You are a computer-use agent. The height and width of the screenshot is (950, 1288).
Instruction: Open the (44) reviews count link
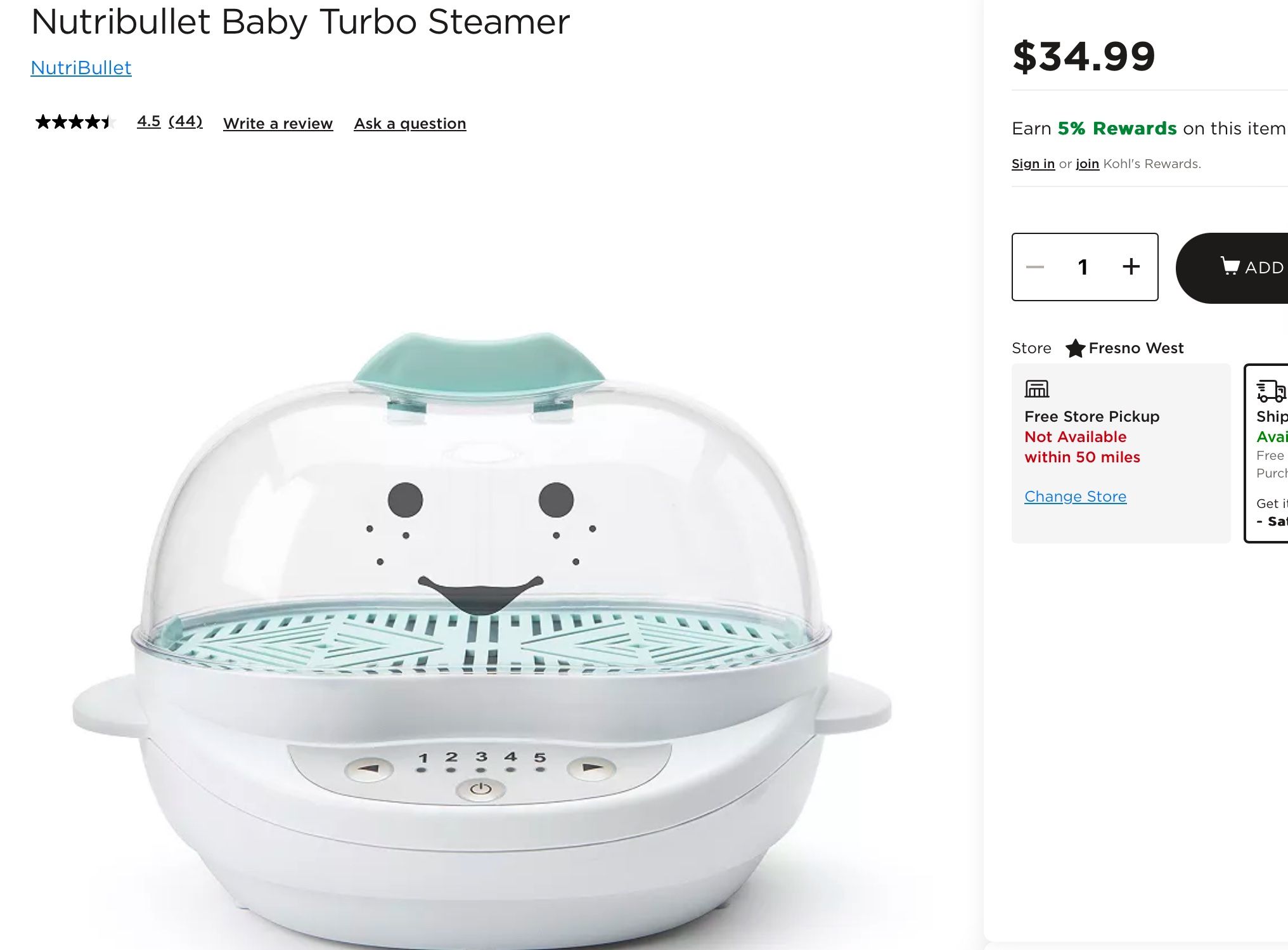pyautogui.click(x=185, y=121)
